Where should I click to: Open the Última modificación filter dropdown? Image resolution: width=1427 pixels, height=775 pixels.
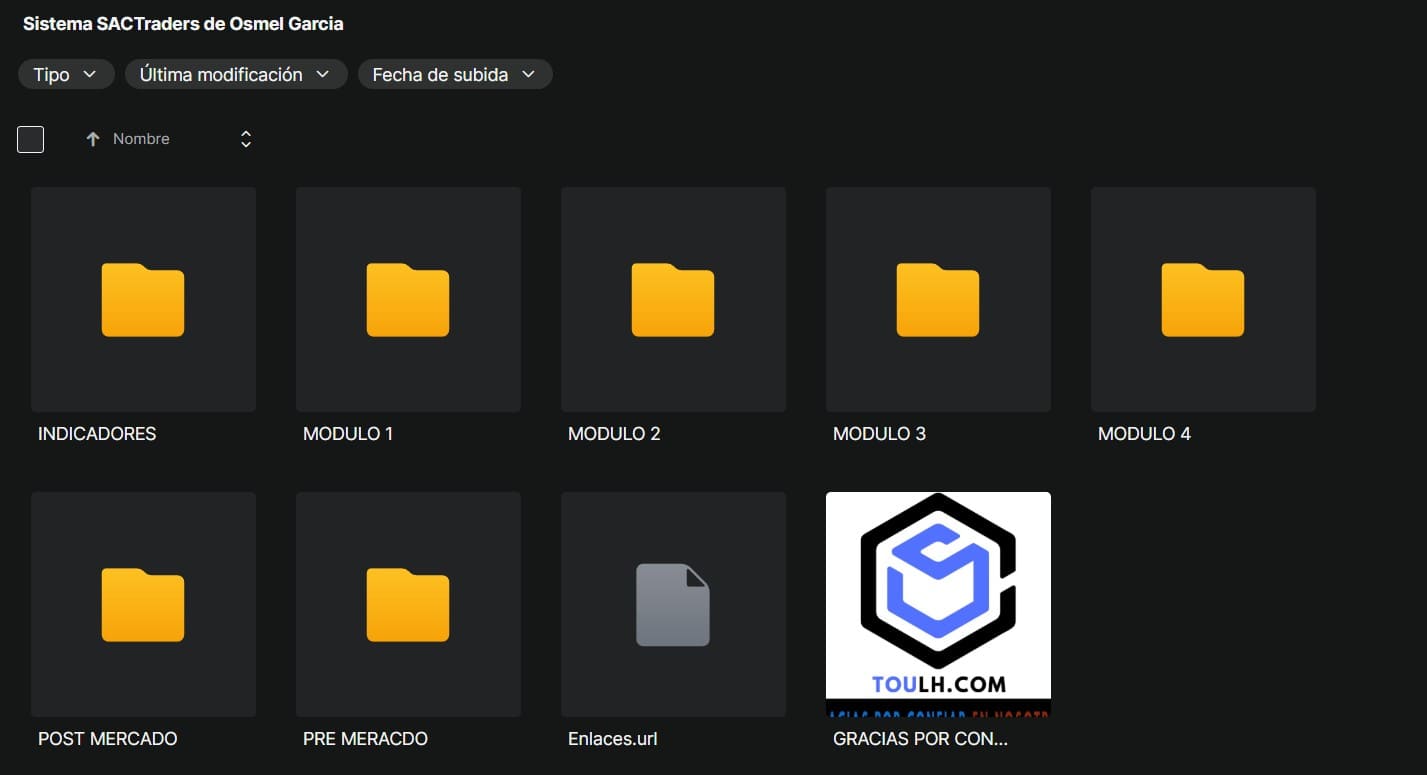coord(235,75)
